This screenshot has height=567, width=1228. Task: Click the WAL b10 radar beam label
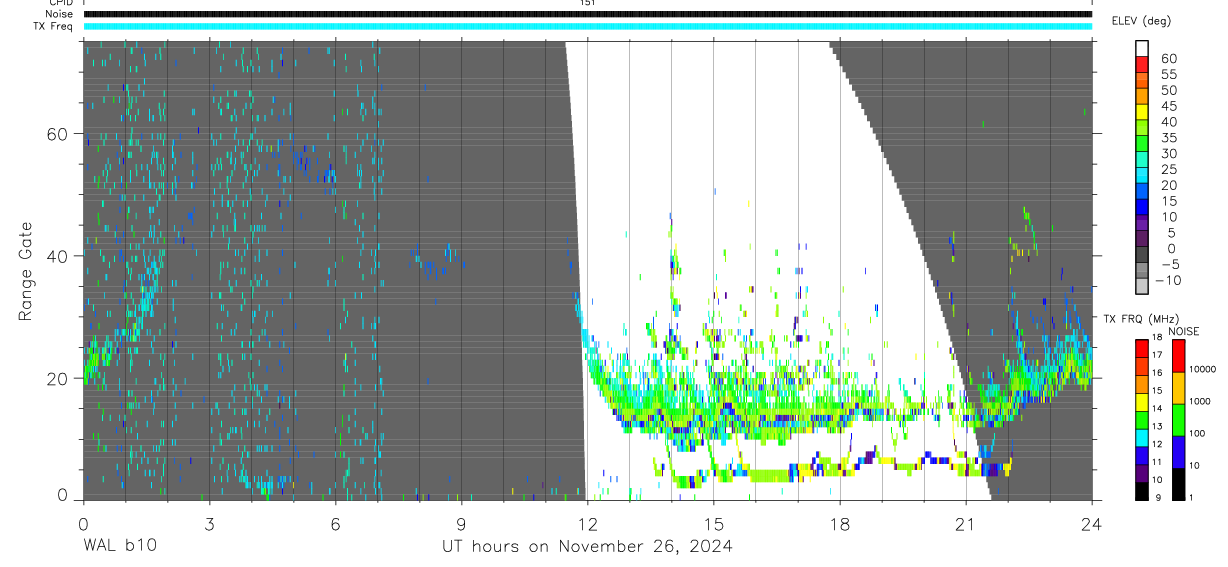(119, 546)
